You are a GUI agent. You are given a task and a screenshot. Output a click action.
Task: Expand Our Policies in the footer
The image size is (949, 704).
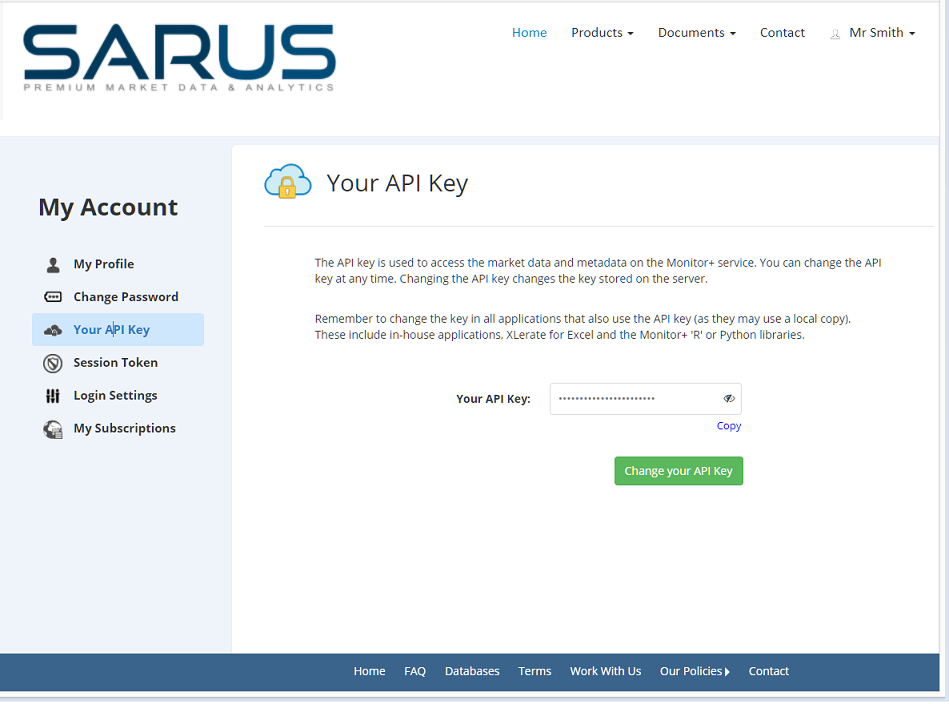694,671
